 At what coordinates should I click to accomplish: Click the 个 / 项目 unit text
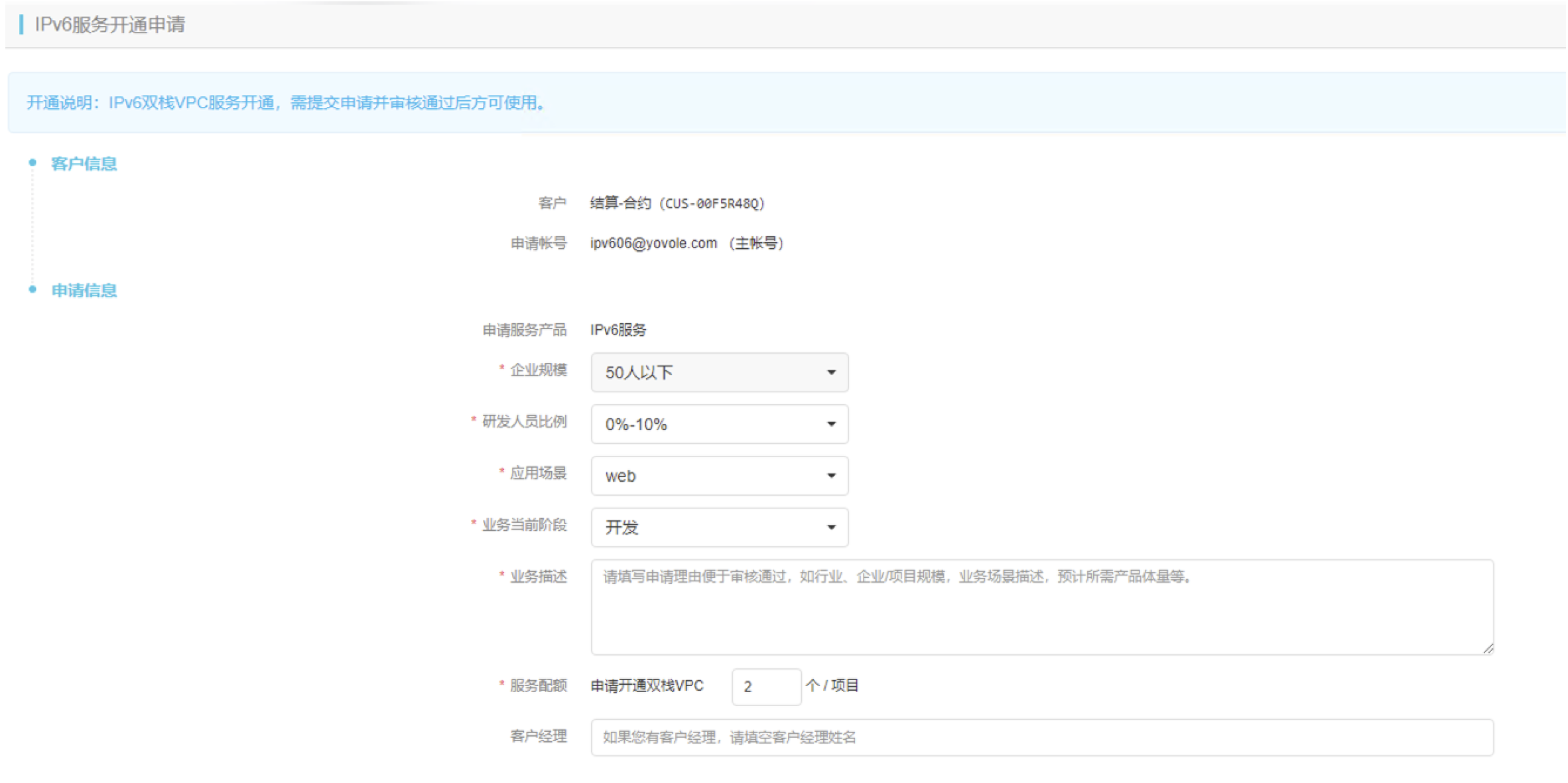pos(832,685)
